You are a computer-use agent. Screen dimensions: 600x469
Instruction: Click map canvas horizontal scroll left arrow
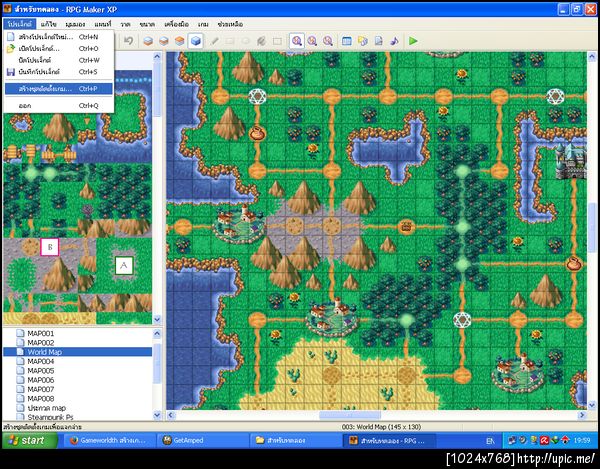click(x=171, y=415)
